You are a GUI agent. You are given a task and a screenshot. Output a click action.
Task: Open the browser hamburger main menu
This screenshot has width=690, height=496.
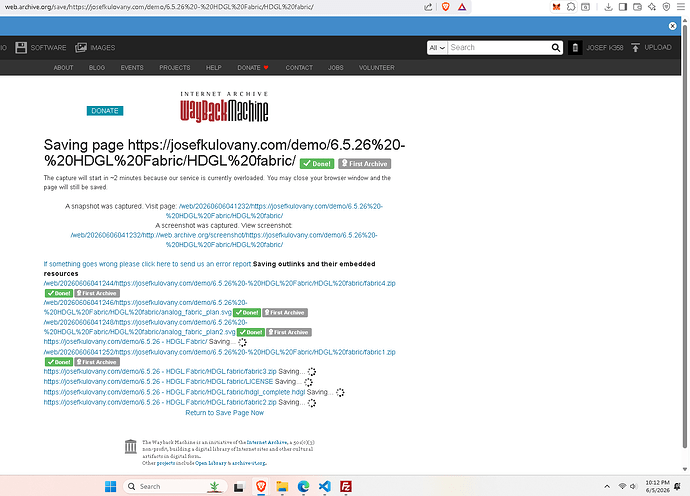point(681,7)
